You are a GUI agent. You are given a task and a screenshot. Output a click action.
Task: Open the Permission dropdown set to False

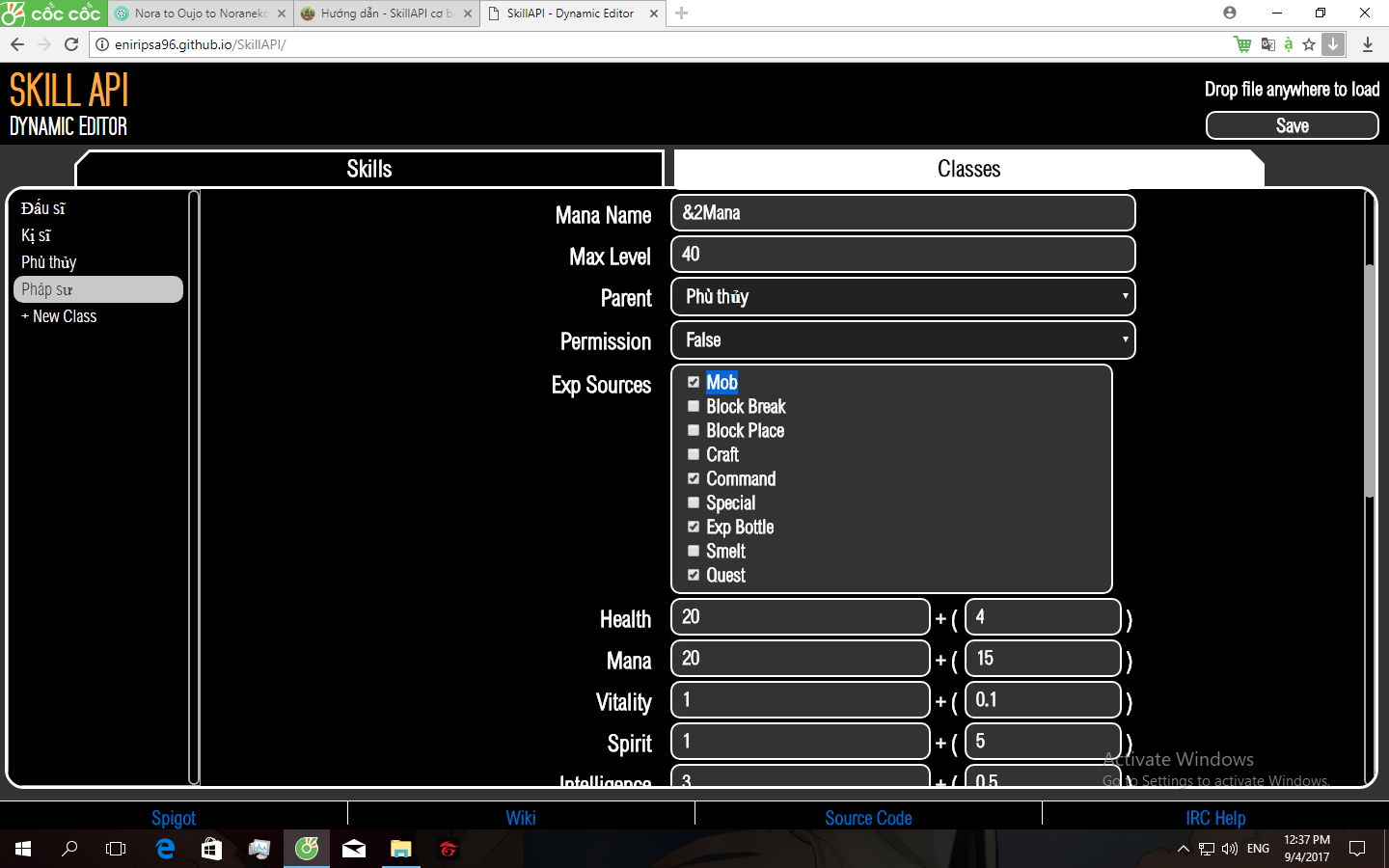(903, 340)
